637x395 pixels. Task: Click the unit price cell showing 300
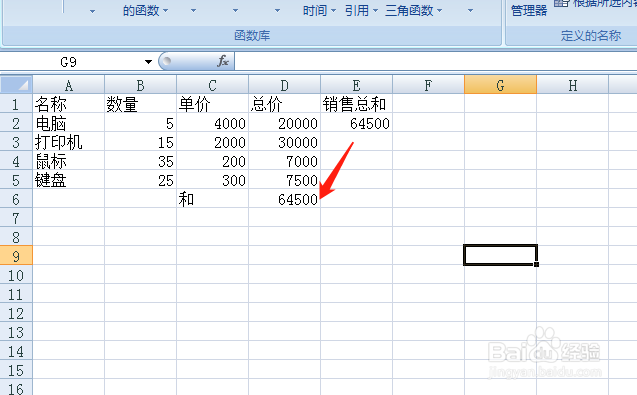click(x=212, y=180)
